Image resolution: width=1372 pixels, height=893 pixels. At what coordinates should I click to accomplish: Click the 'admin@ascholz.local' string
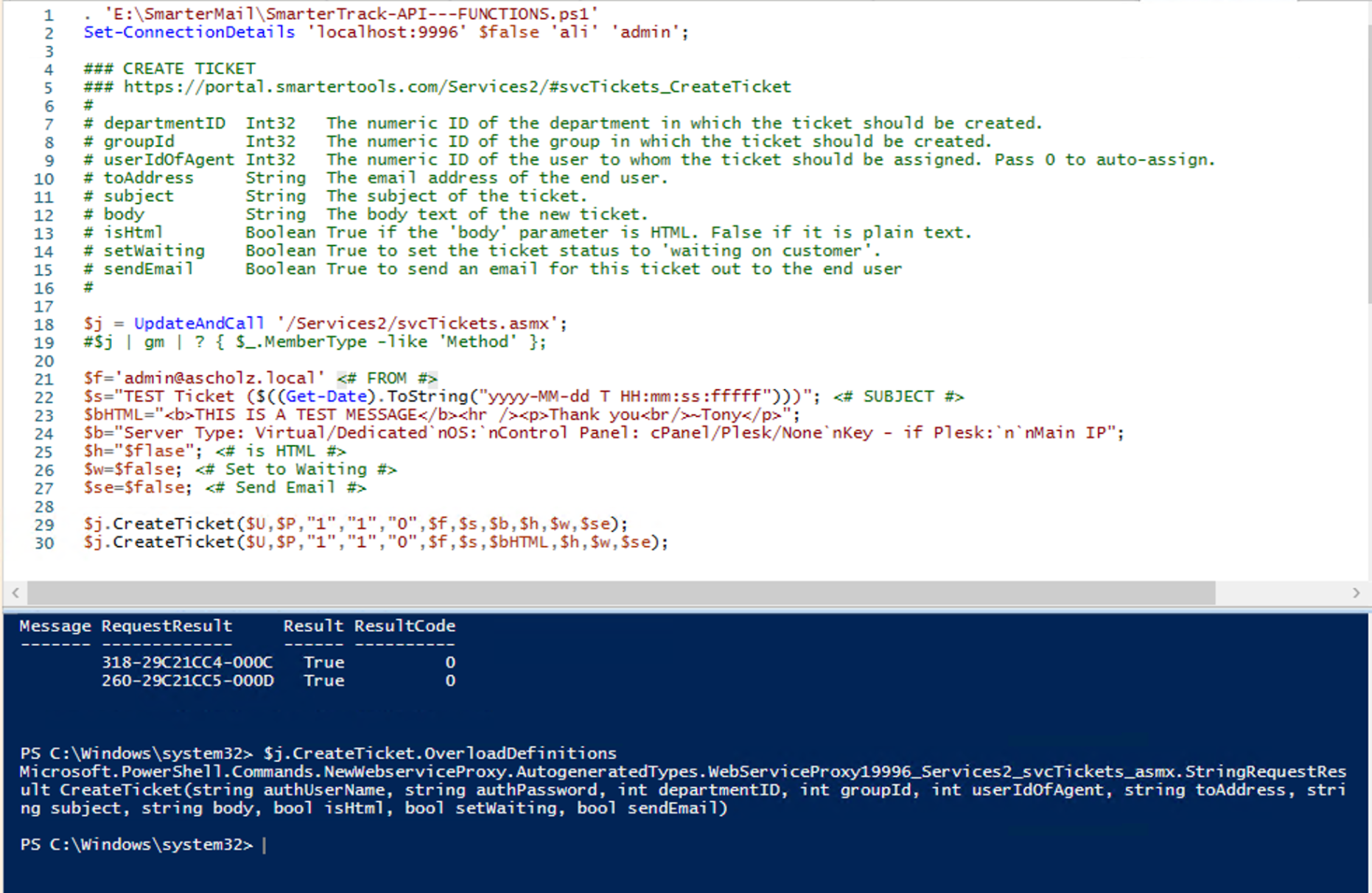220,379
